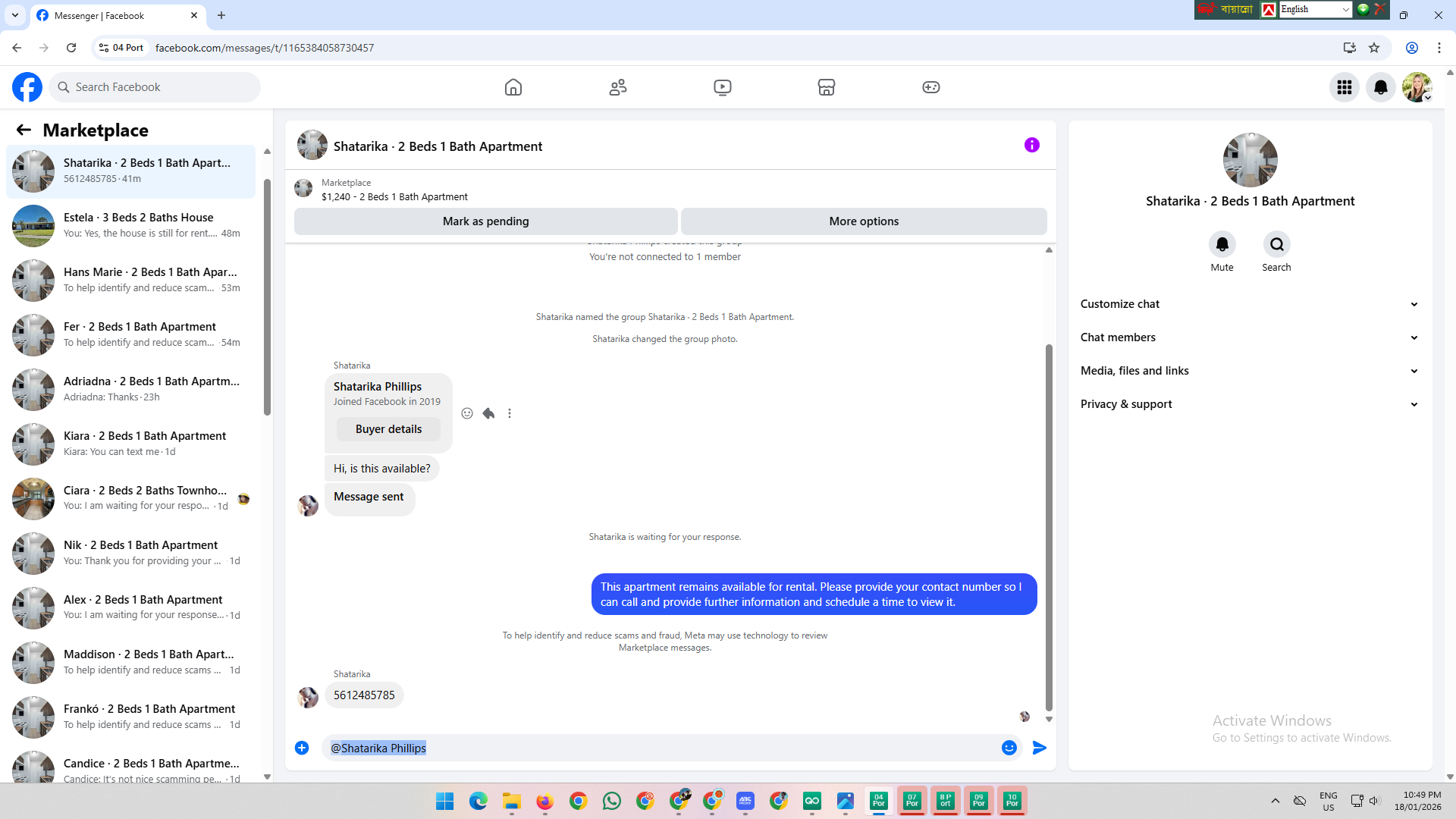Click the blue plus attachment icon
The image size is (1456, 819).
pyautogui.click(x=302, y=748)
